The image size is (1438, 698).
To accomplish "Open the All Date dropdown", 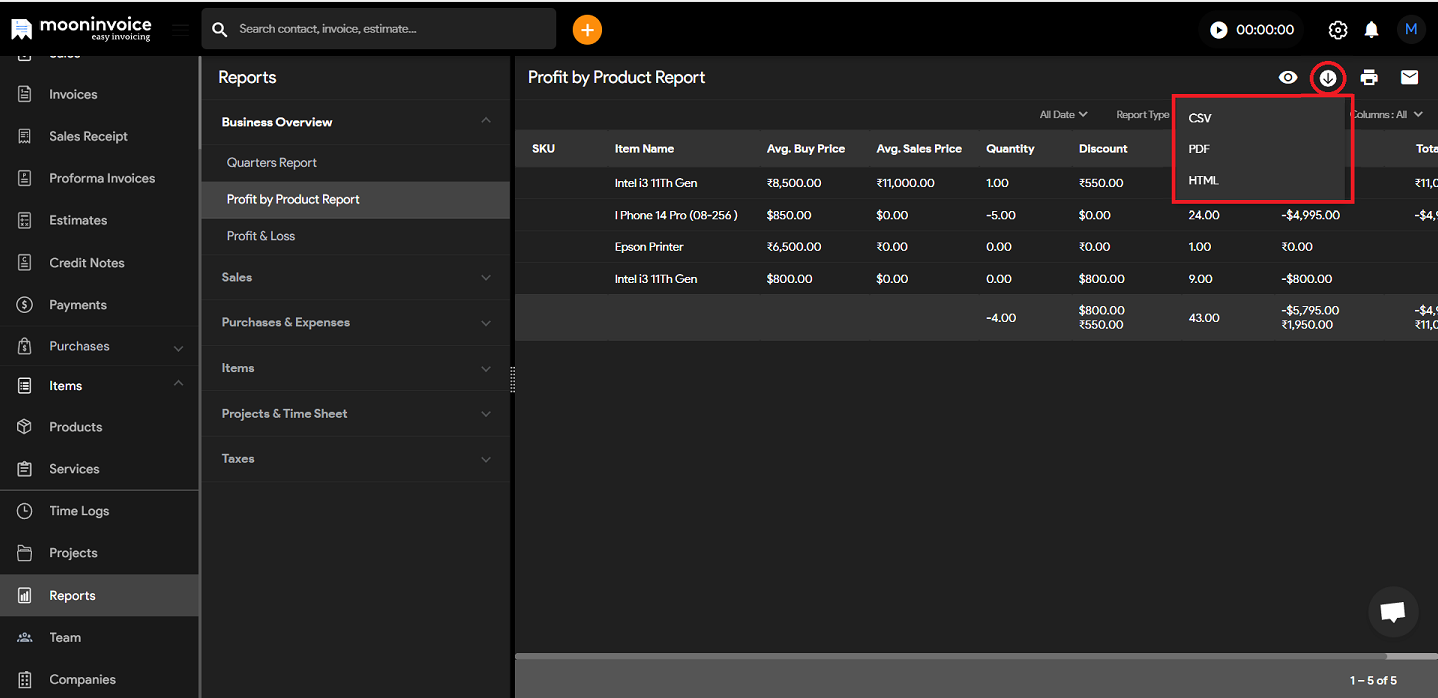I will tap(1063, 115).
